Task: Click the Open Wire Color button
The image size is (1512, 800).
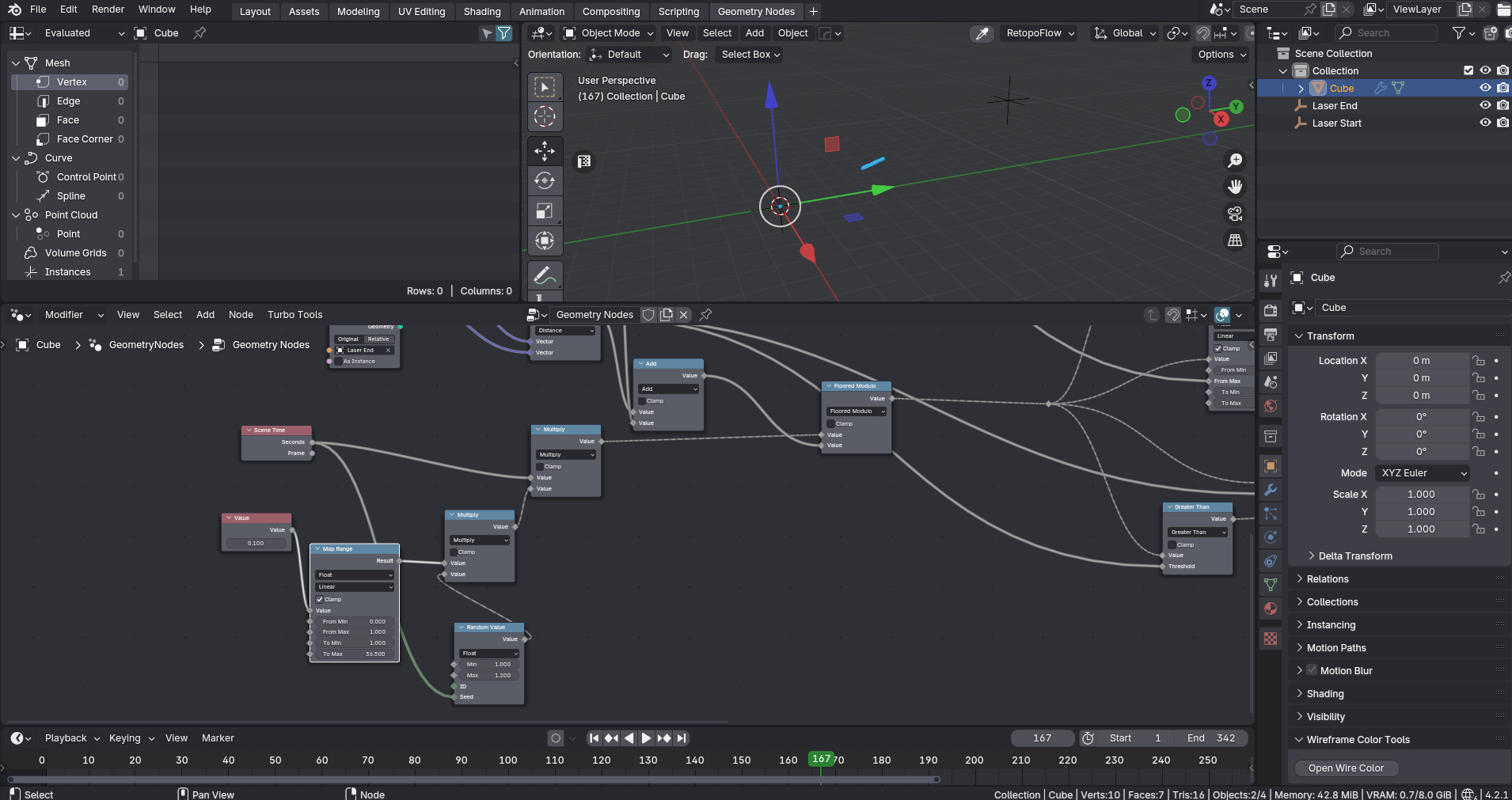Action: [1347, 768]
